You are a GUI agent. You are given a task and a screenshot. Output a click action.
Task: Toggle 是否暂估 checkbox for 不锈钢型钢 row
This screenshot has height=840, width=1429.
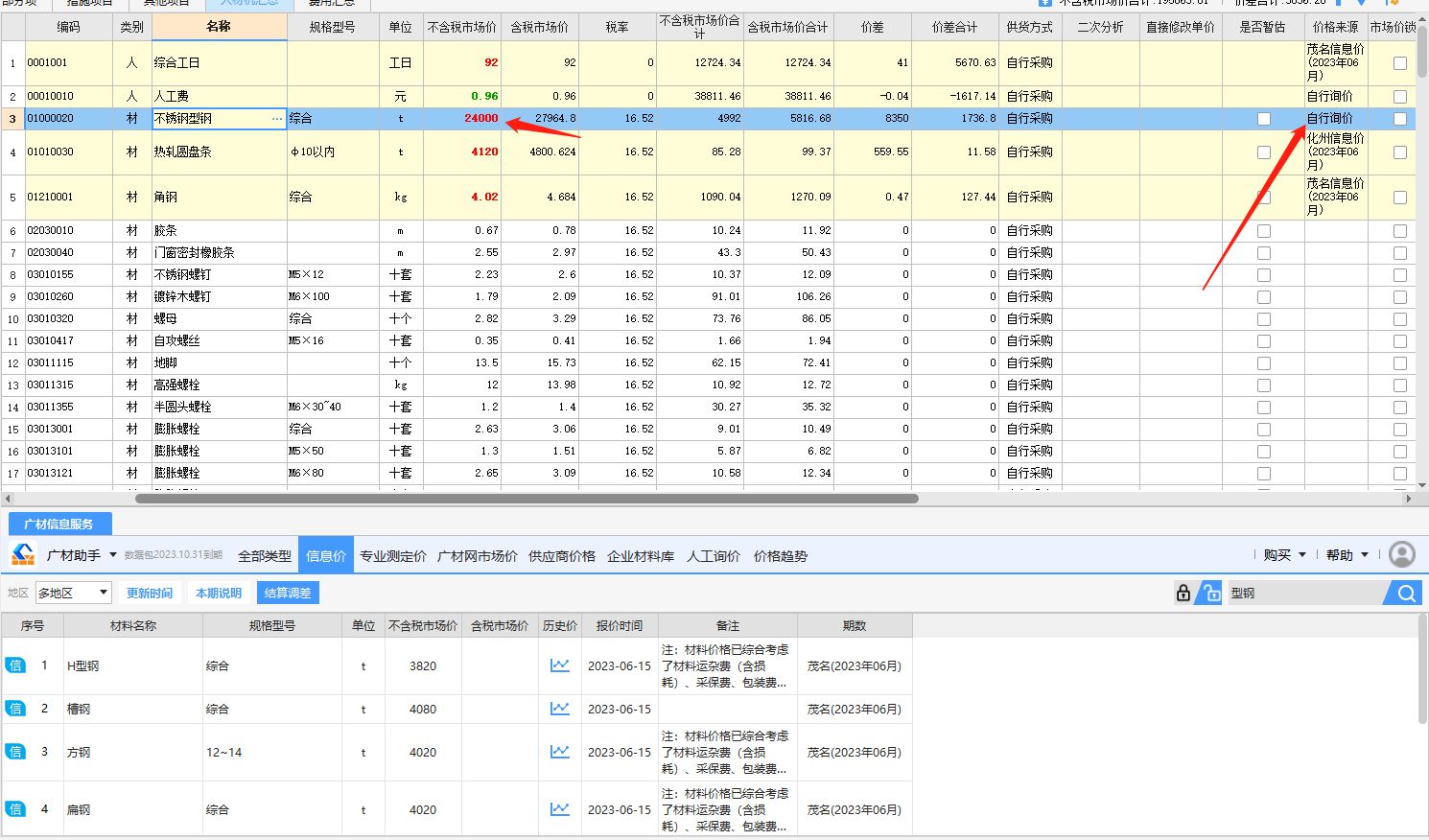(1264, 119)
